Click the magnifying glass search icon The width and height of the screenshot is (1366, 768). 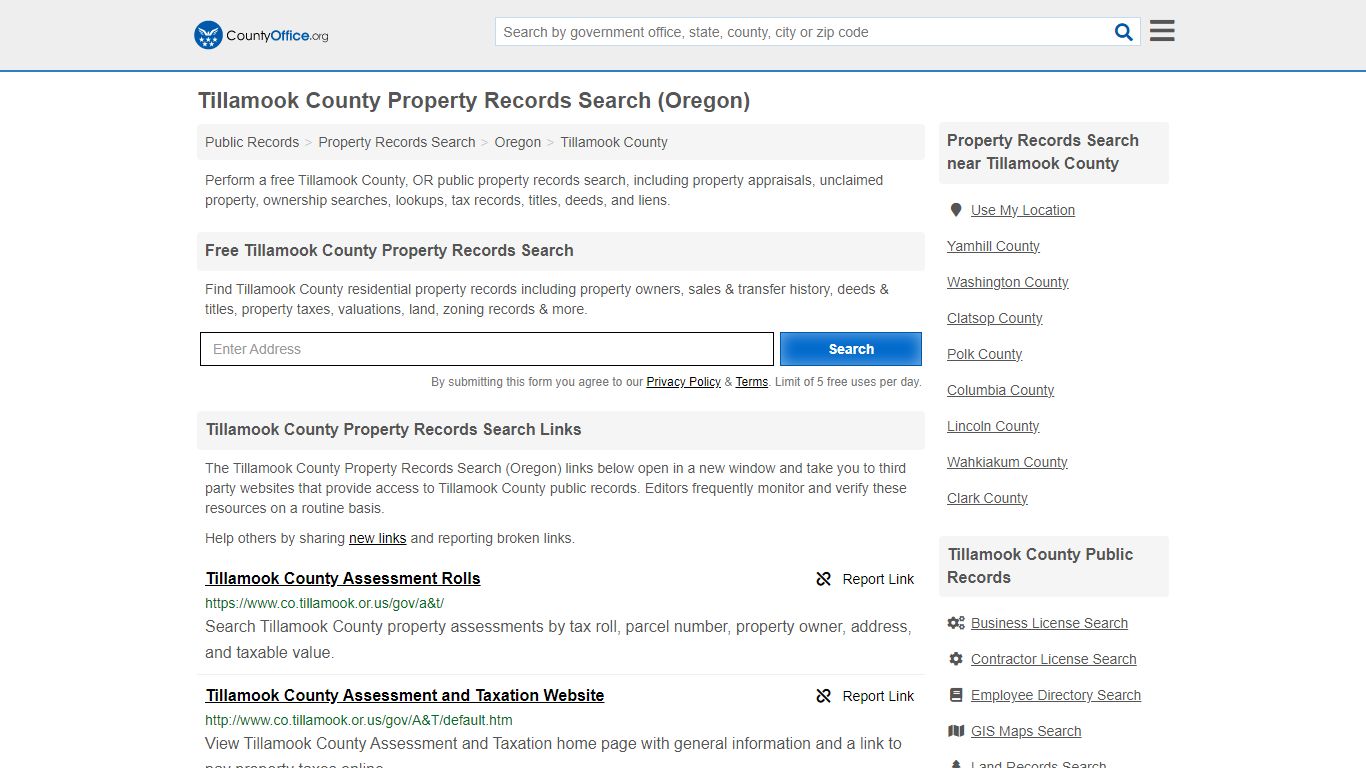[1124, 32]
